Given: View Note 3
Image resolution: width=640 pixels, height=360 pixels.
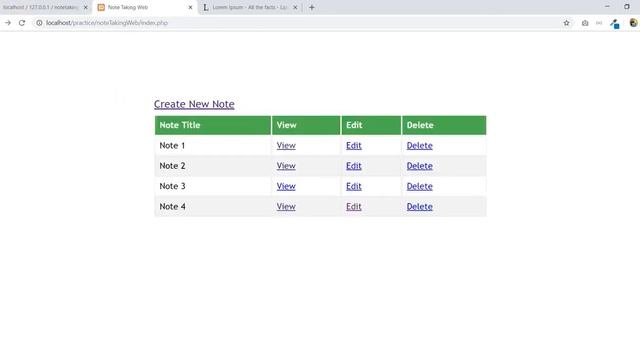Looking at the screenshot, I should pyautogui.click(x=286, y=187).
